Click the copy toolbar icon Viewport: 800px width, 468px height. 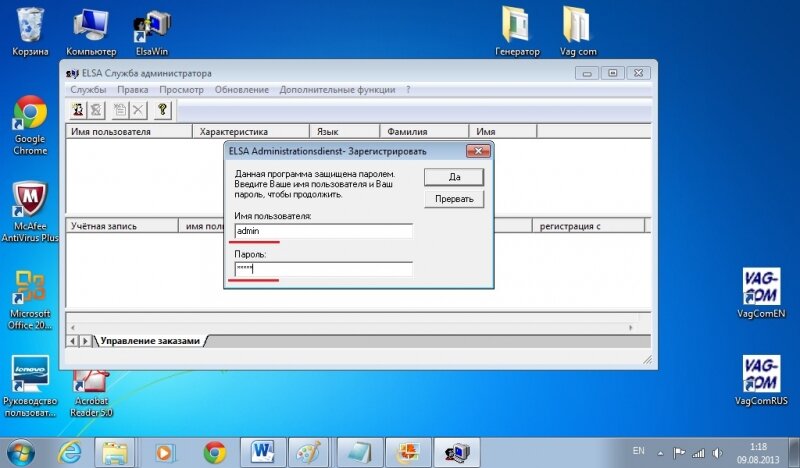pyautogui.click(x=120, y=110)
